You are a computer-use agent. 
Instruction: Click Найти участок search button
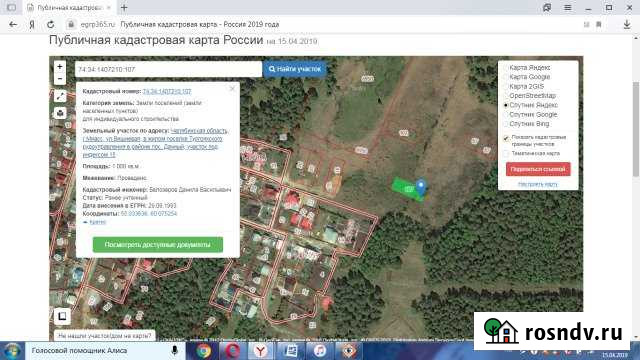coord(295,69)
